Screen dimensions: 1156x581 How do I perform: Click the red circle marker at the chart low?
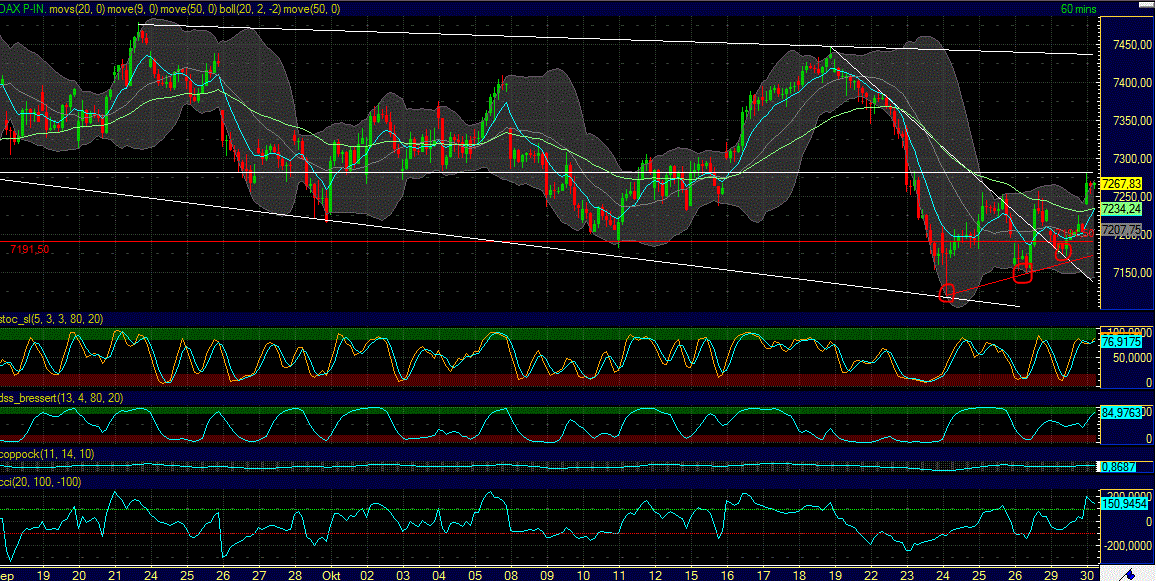[x=948, y=293]
